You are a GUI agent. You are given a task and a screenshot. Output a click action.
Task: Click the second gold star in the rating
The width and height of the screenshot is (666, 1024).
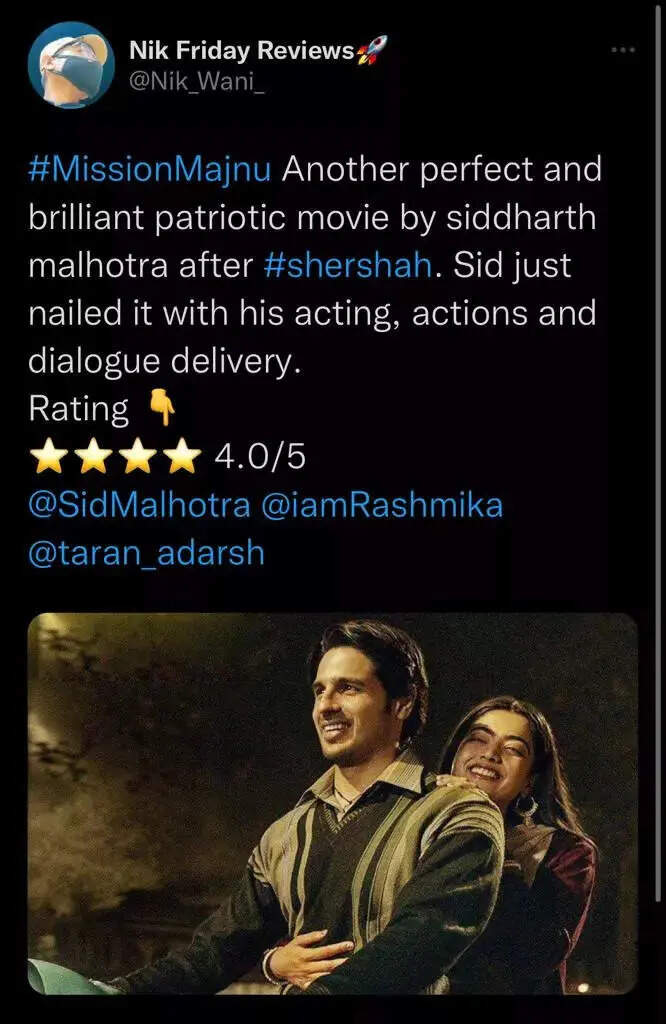click(93, 456)
